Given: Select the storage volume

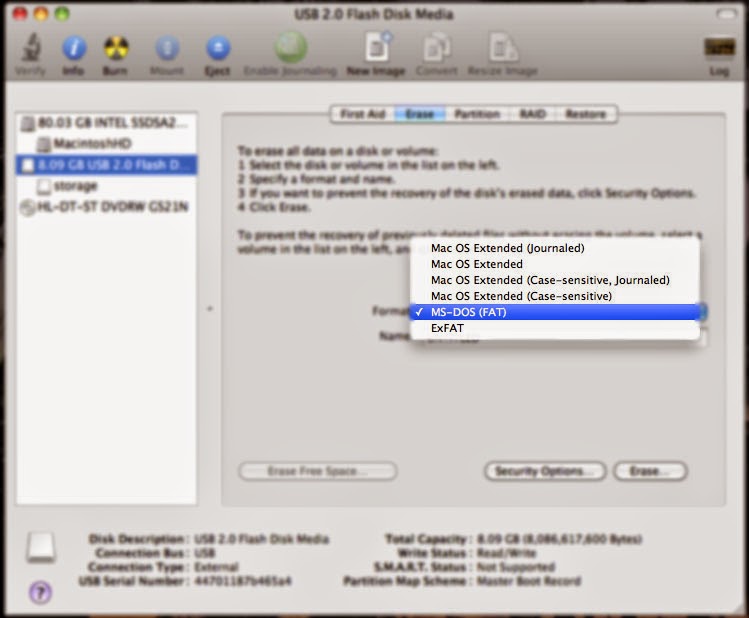Looking at the screenshot, I should click(x=106, y=186).
